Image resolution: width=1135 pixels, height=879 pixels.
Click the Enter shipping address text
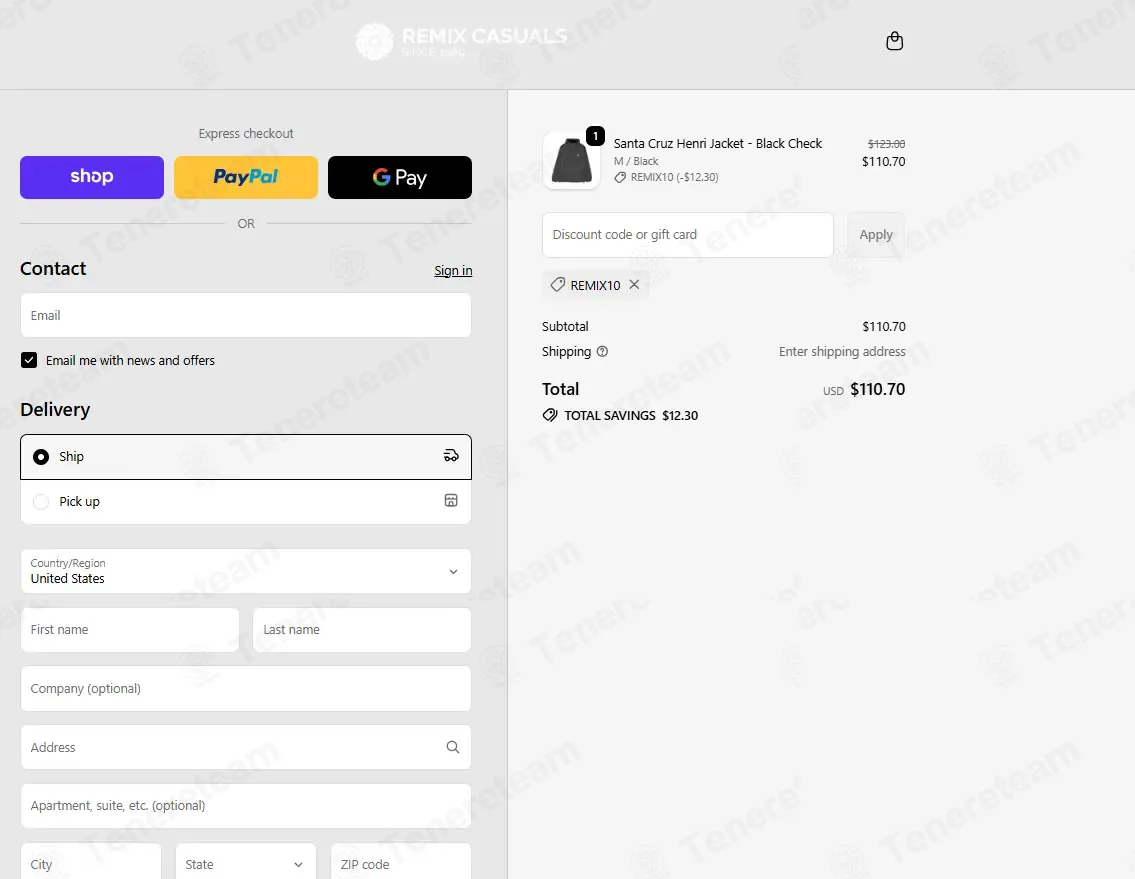coord(842,351)
